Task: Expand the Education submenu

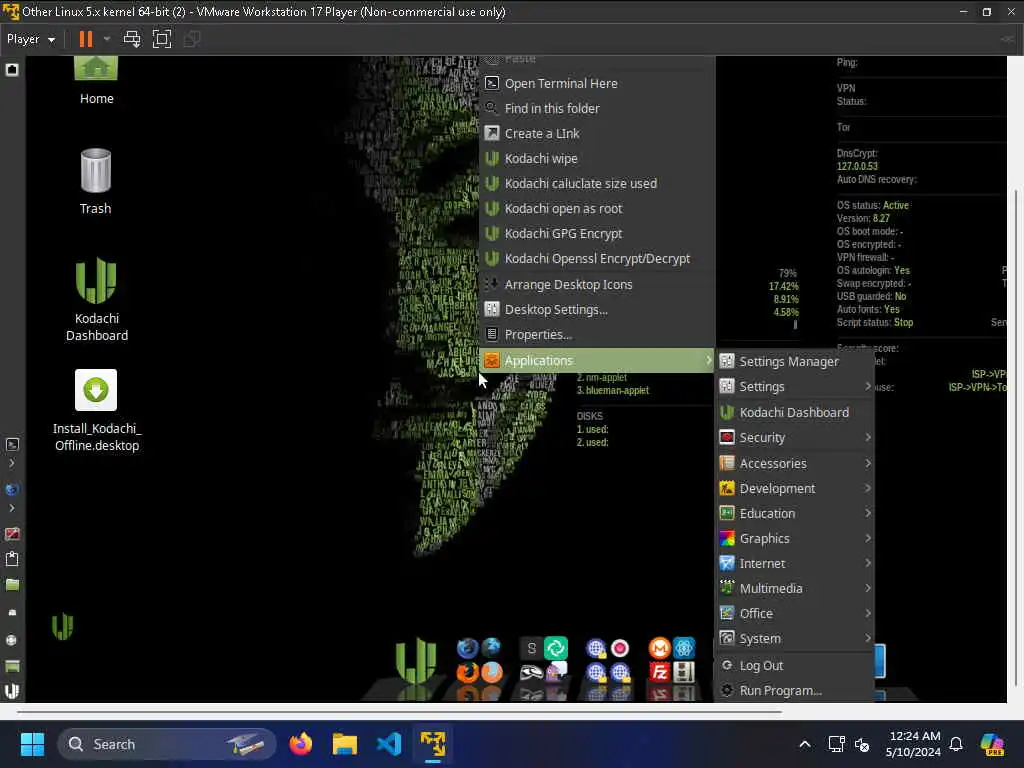Action: click(x=795, y=513)
